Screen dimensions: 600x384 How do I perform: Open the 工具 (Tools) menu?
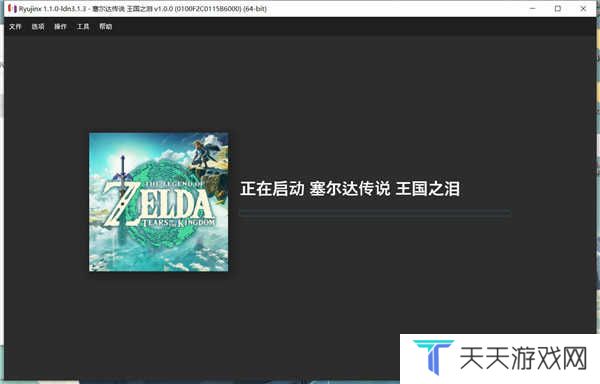83,26
